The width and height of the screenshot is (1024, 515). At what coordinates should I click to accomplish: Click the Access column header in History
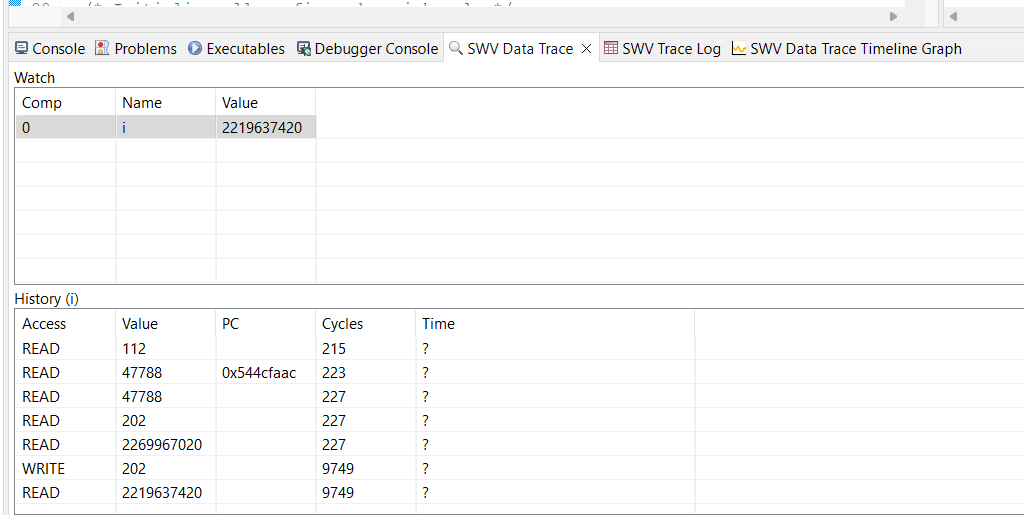(44, 324)
